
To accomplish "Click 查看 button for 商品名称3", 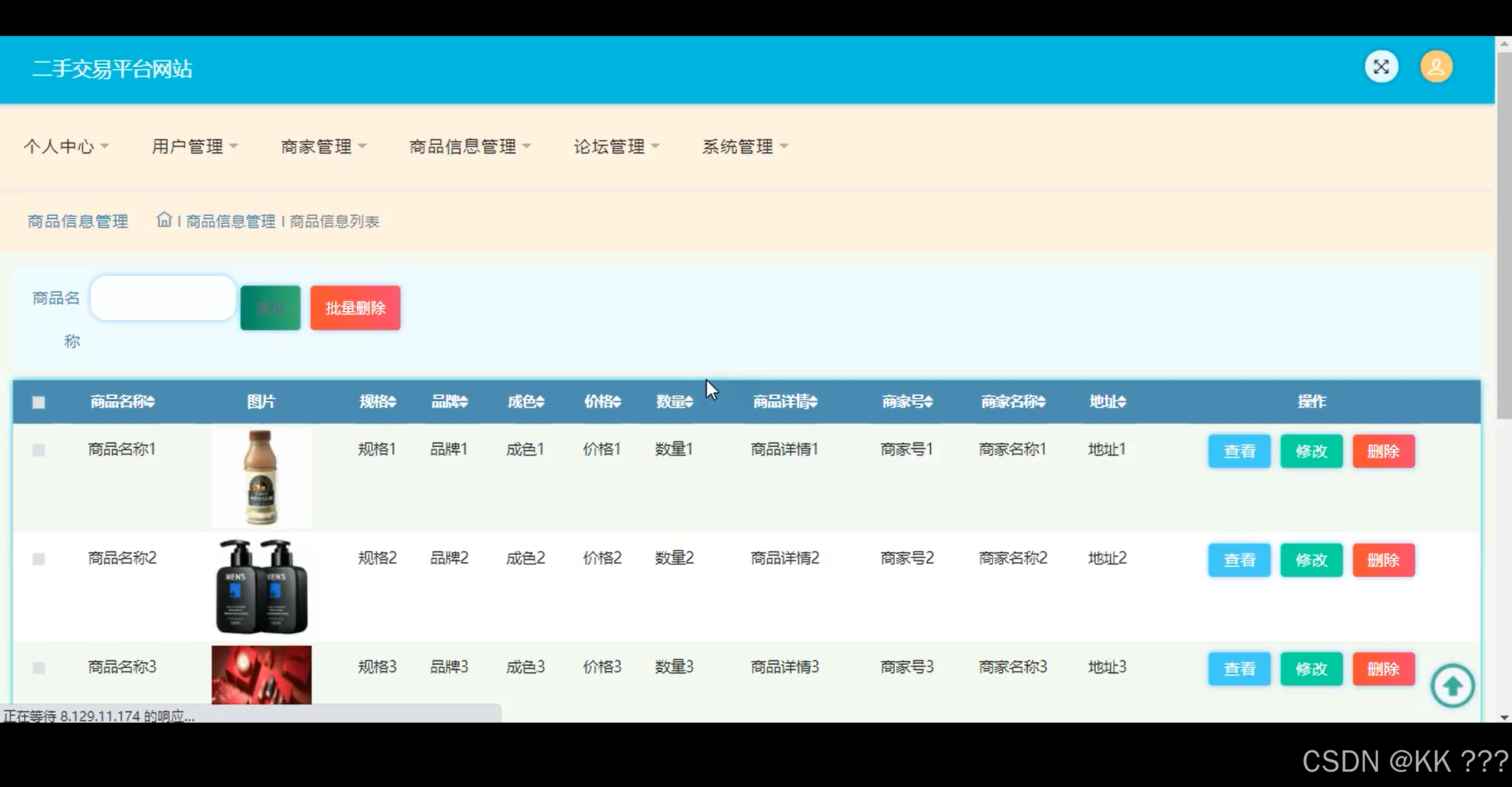I will point(1239,668).
